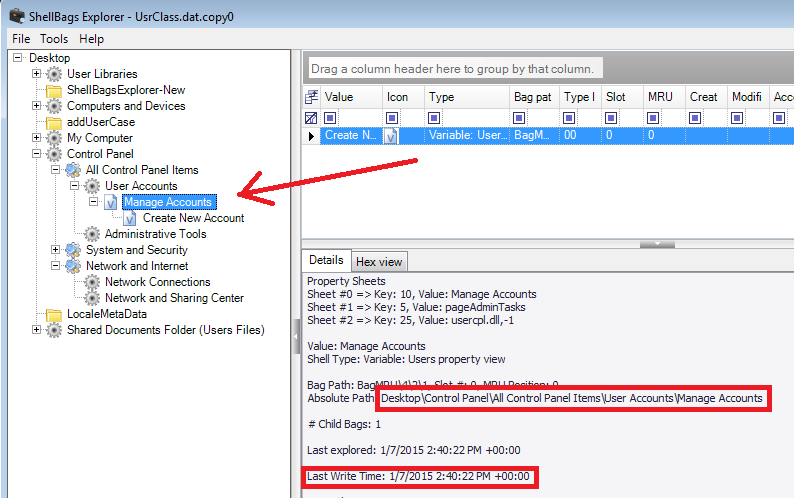Sort grid by Bag path column header
The height and width of the screenshot is (498, 794).
(x=532, y=97)
